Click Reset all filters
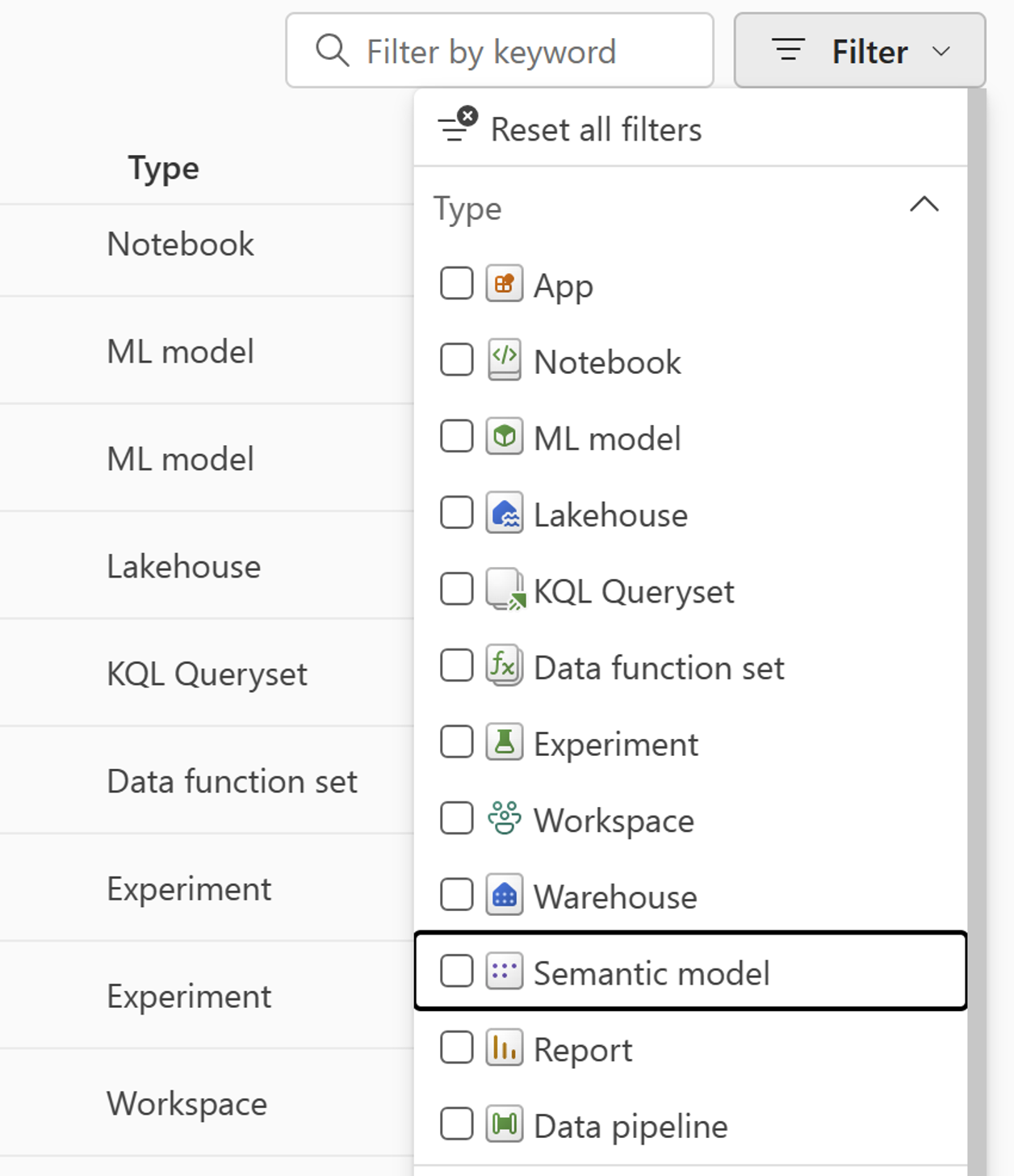The image size is (1014, 1176). coord(596,129)
